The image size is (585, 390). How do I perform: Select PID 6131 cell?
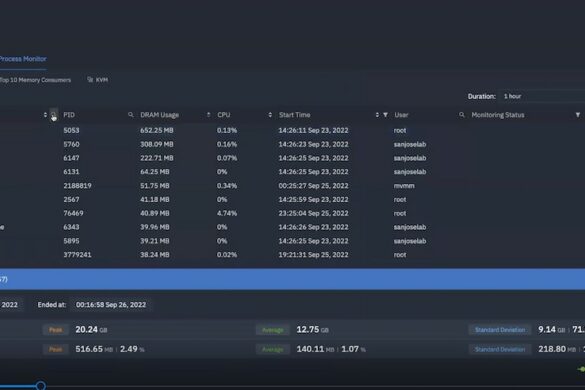[x=71, y=172]
